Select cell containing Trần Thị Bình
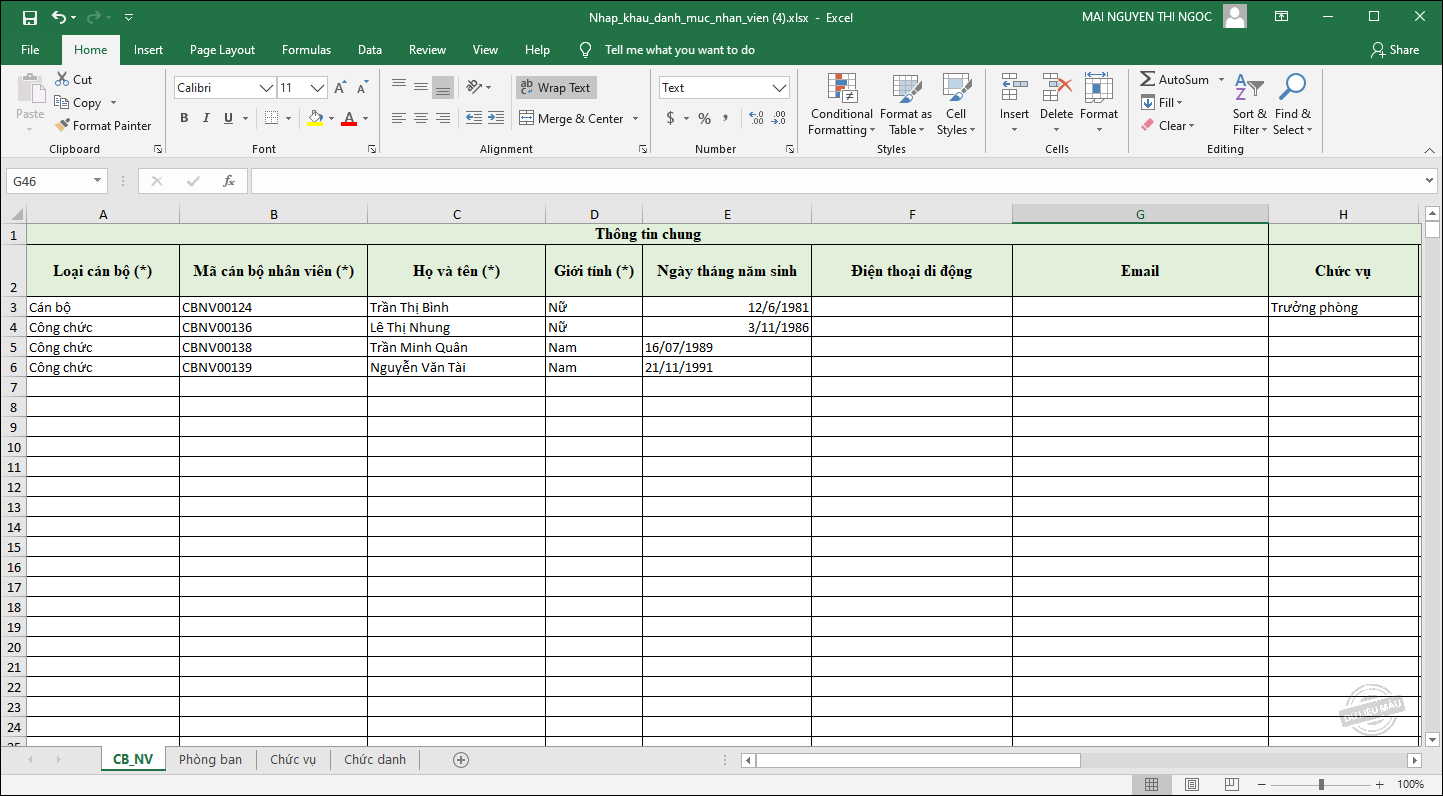The height and width of the screenshot is (796, 1443). click(456, 307)
